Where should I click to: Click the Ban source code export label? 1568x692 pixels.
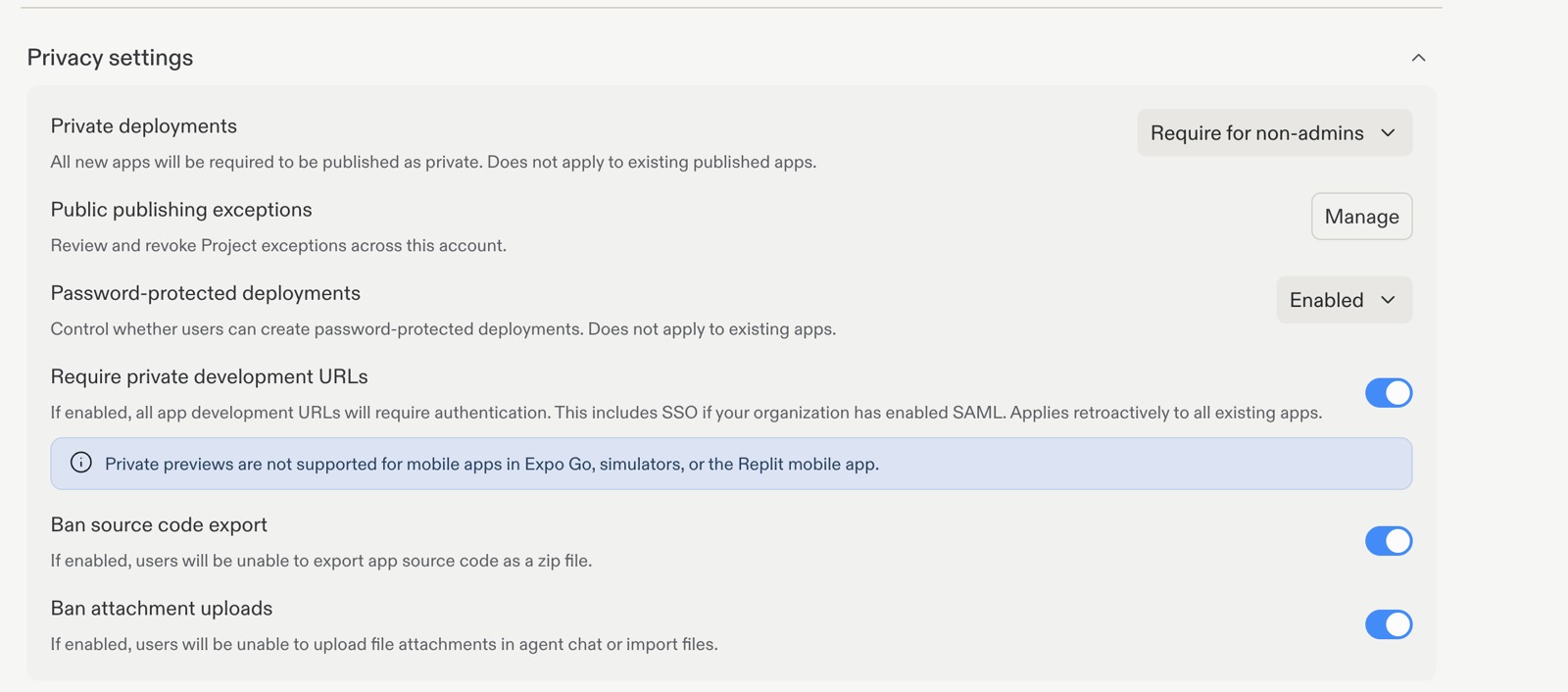coord(159,524)
